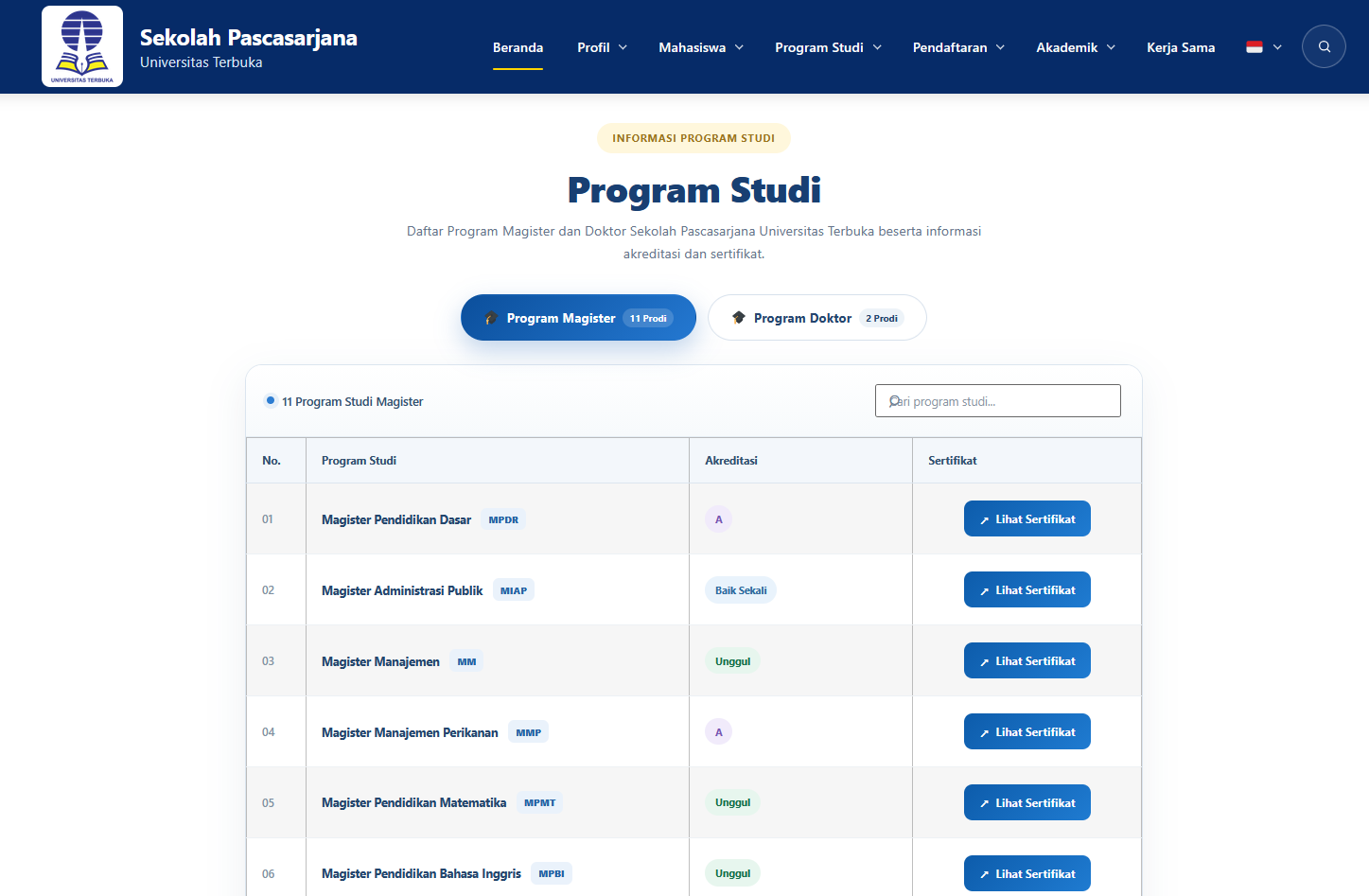Click the Universitas Terbuka logo
The width and height of the screenshot is (1369, 896).
click(82, 46)
